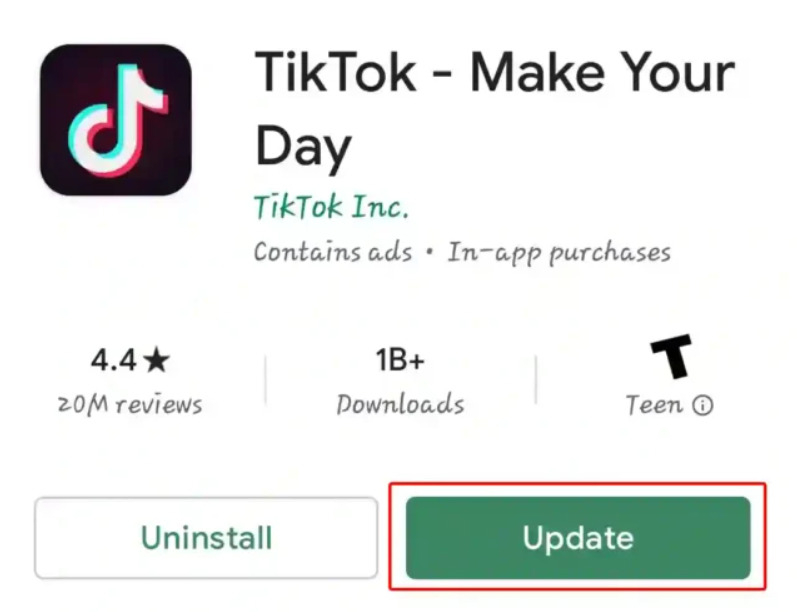Click the star icon beside 4.4
The width and height of the screenshot is (797, 612).
(x=157, y=360)
